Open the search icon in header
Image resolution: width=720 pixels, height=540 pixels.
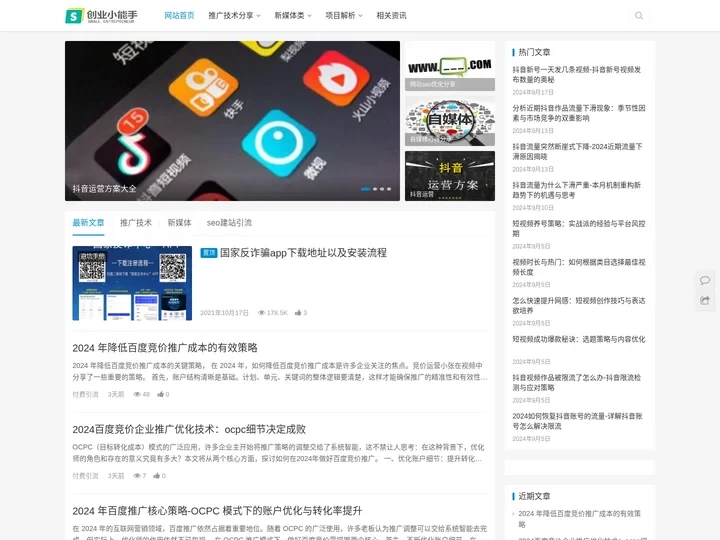pos(639,16)
